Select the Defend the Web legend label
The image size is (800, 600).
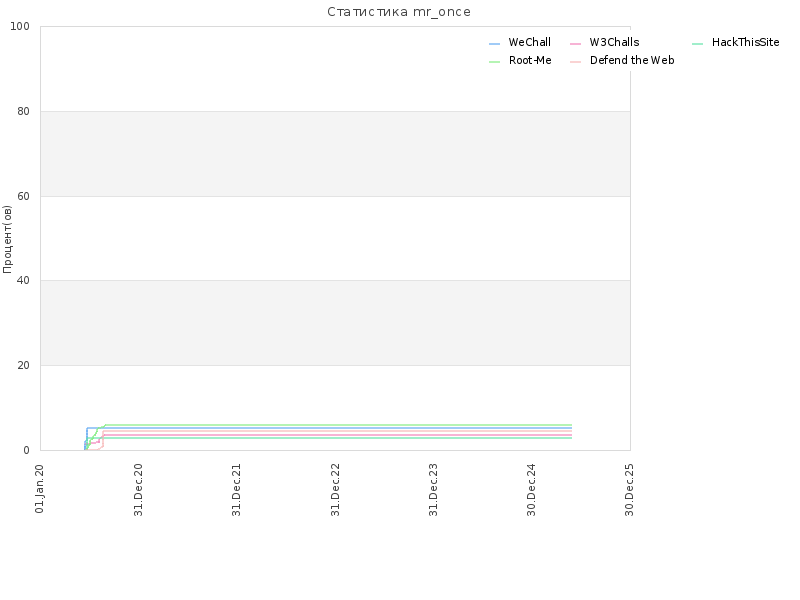[632, 60]
